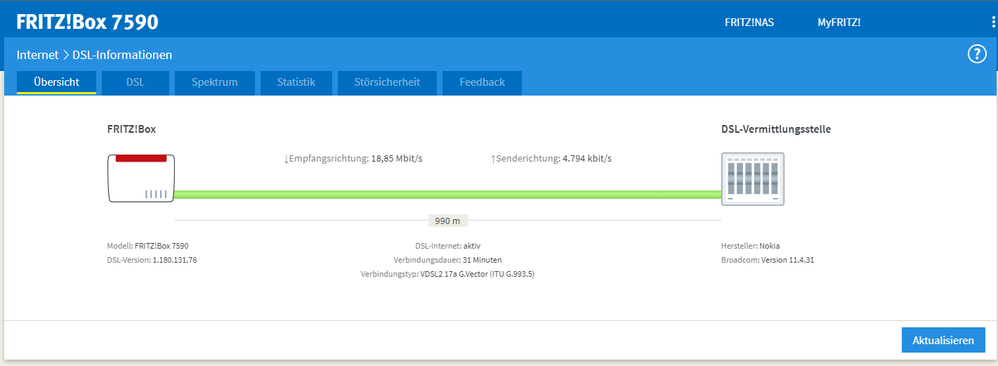Click the green DSL connection line
This screenshot has width=998, height=366.
(x=447, y=194)
